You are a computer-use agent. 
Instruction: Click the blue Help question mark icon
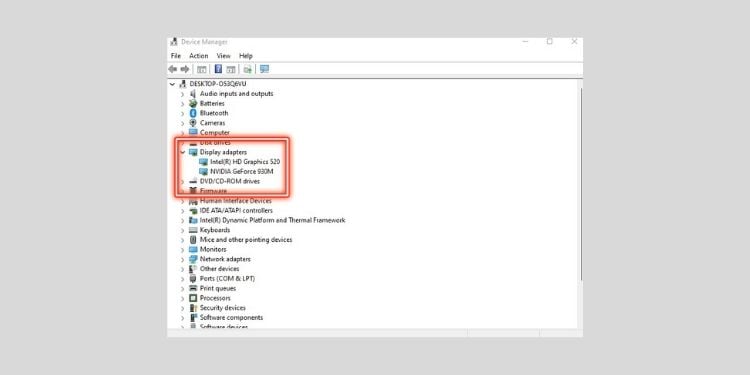point(218,69)
